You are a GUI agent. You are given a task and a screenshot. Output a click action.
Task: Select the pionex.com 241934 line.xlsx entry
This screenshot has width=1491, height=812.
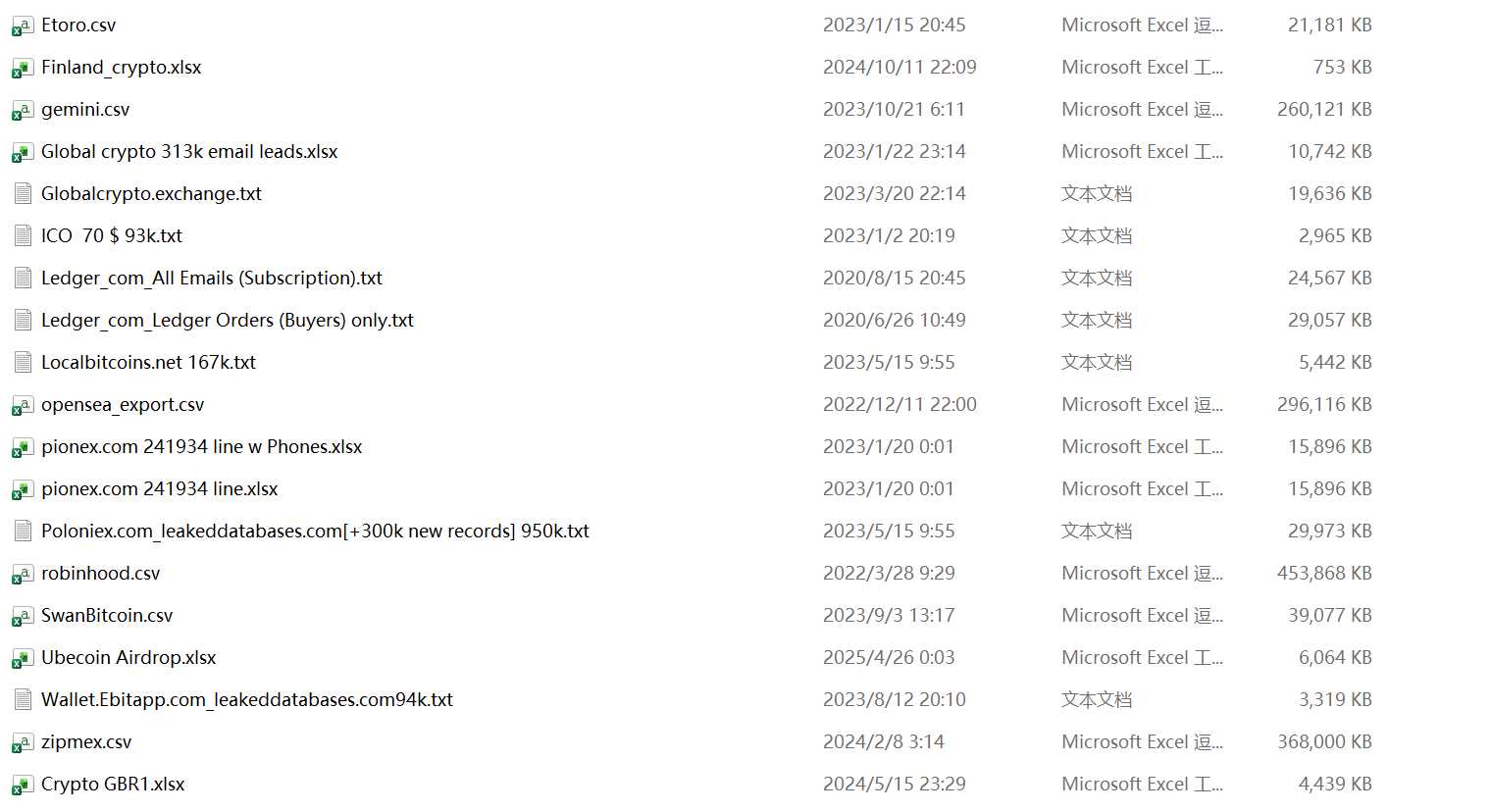coord(160,489)
